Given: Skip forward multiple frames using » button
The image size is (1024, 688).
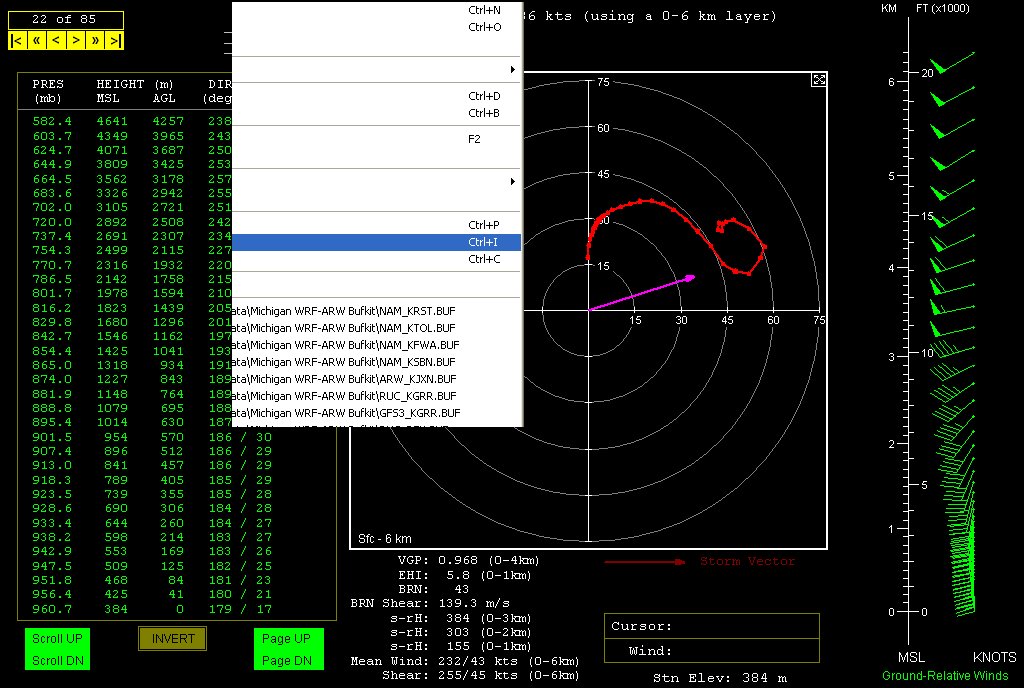Looking at the screenshot, I should pyautogui.click(x=95, y=40).
